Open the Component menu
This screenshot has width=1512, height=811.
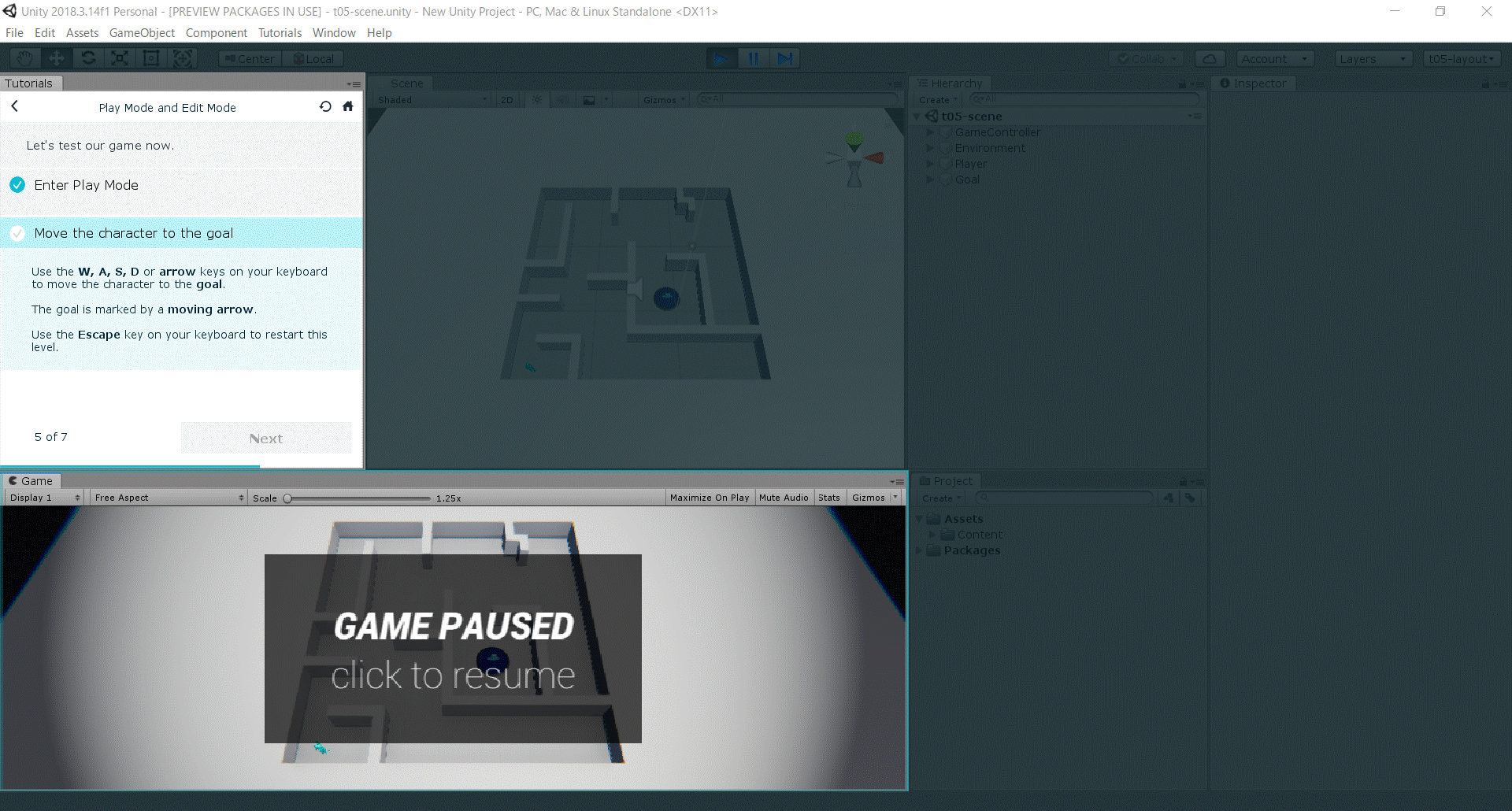click(217, 33)
